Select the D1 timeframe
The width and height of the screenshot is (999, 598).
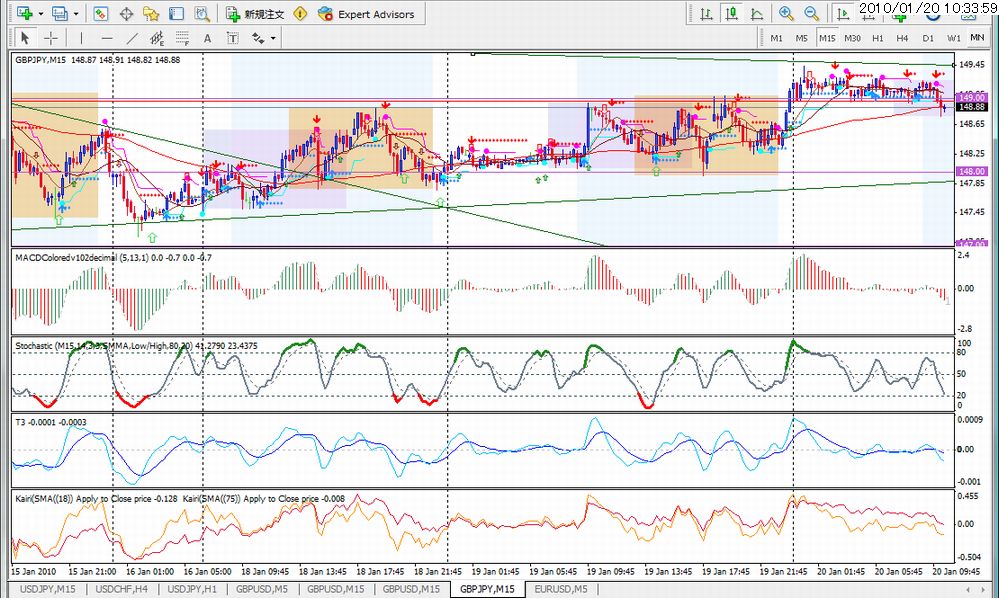[x=928, y=38]
